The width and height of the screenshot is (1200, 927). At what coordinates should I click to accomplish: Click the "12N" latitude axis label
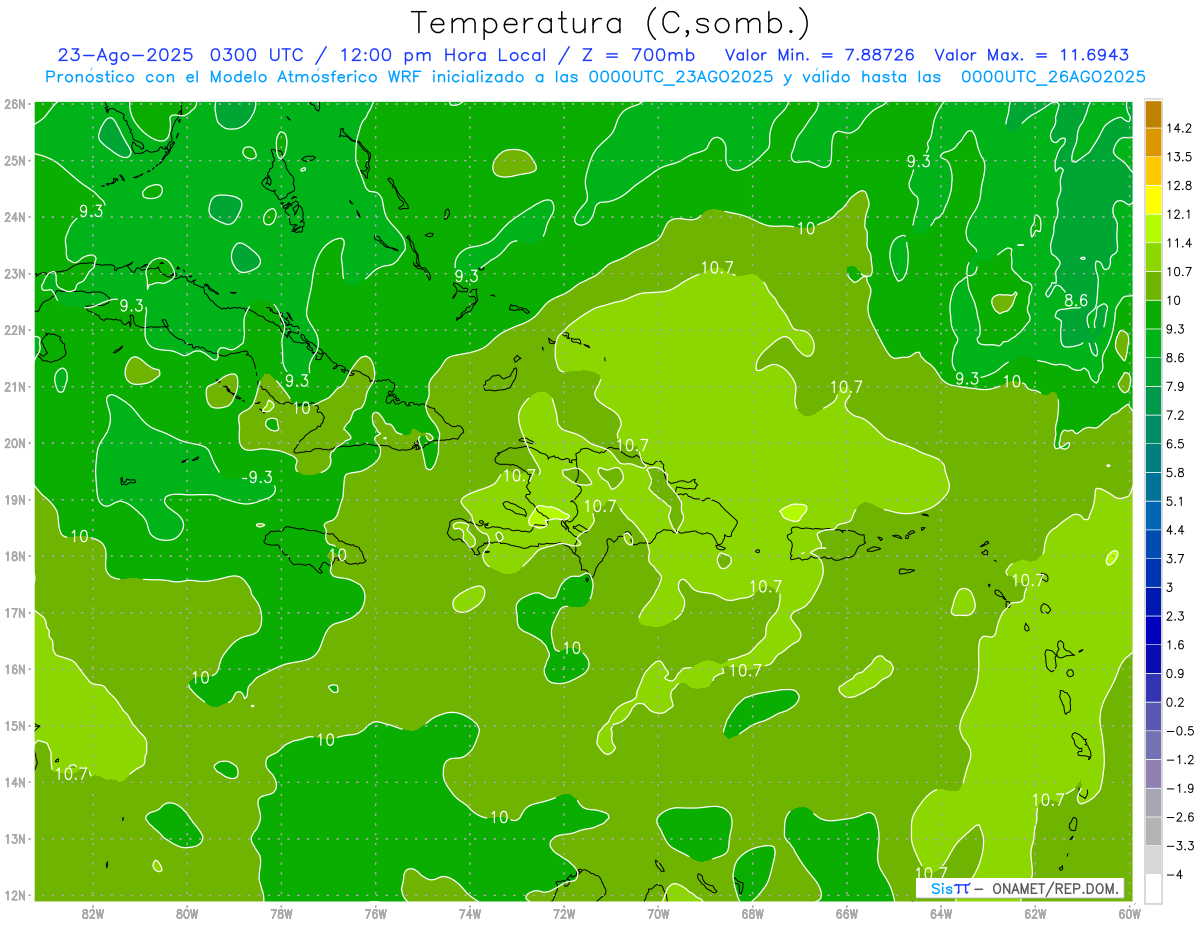14,895
